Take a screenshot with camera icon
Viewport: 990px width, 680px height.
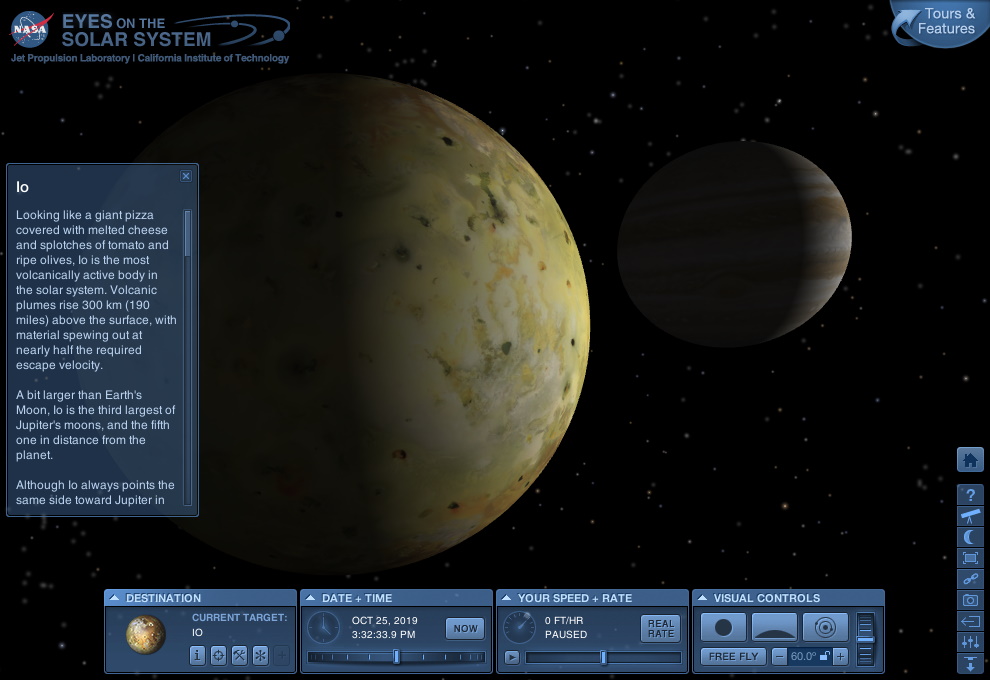point(970,600)
